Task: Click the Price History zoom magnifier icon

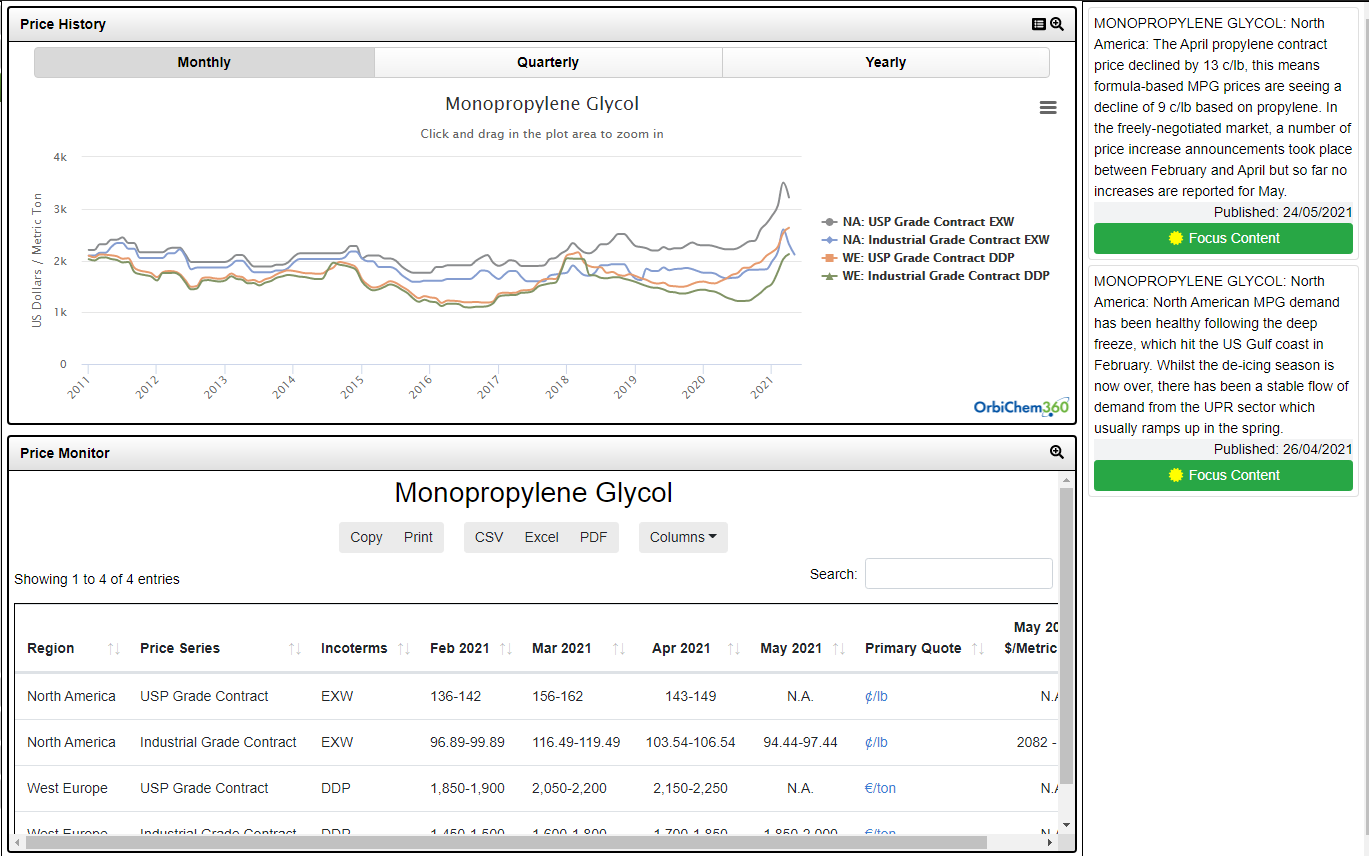Action: click(1057, 24)
